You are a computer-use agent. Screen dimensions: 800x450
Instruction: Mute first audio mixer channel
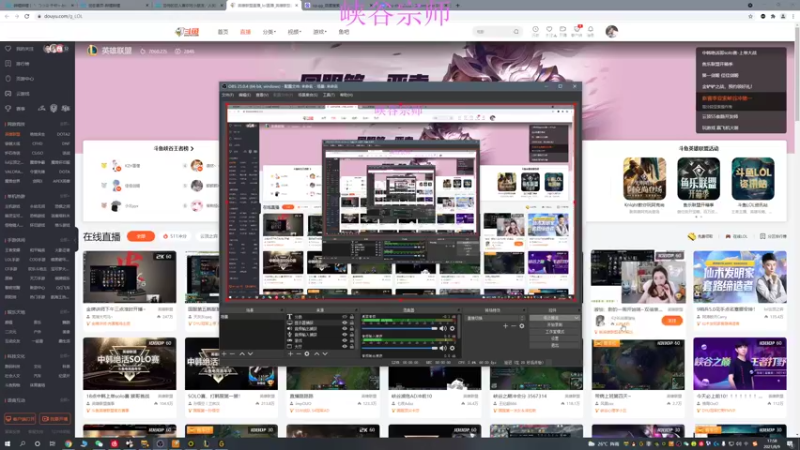click(443, 329)
